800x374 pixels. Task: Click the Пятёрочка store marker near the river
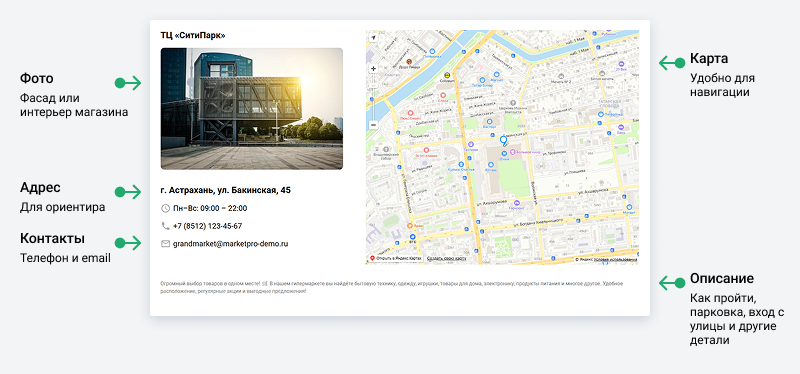[x=432, y=51]
